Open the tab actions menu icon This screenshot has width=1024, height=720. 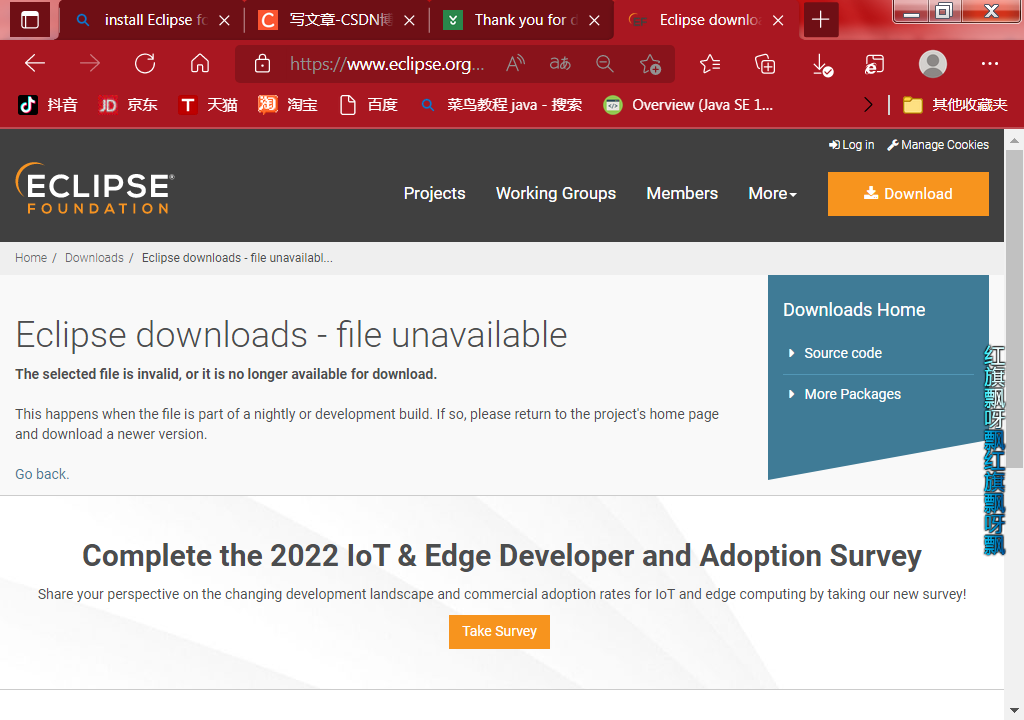(x=30, y=20)
